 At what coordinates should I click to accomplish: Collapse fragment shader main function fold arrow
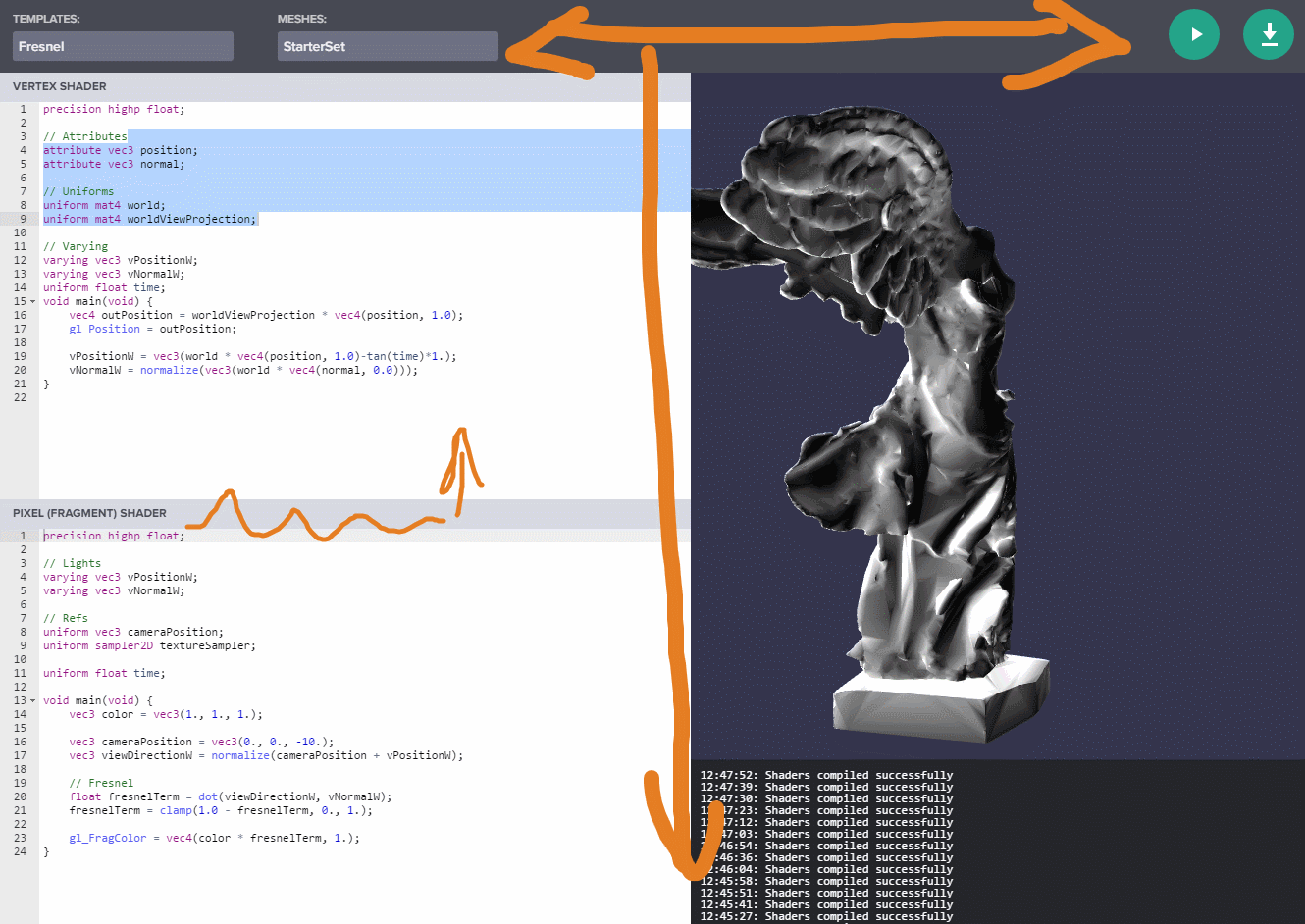pyautogui.click(x=33, y=700)
